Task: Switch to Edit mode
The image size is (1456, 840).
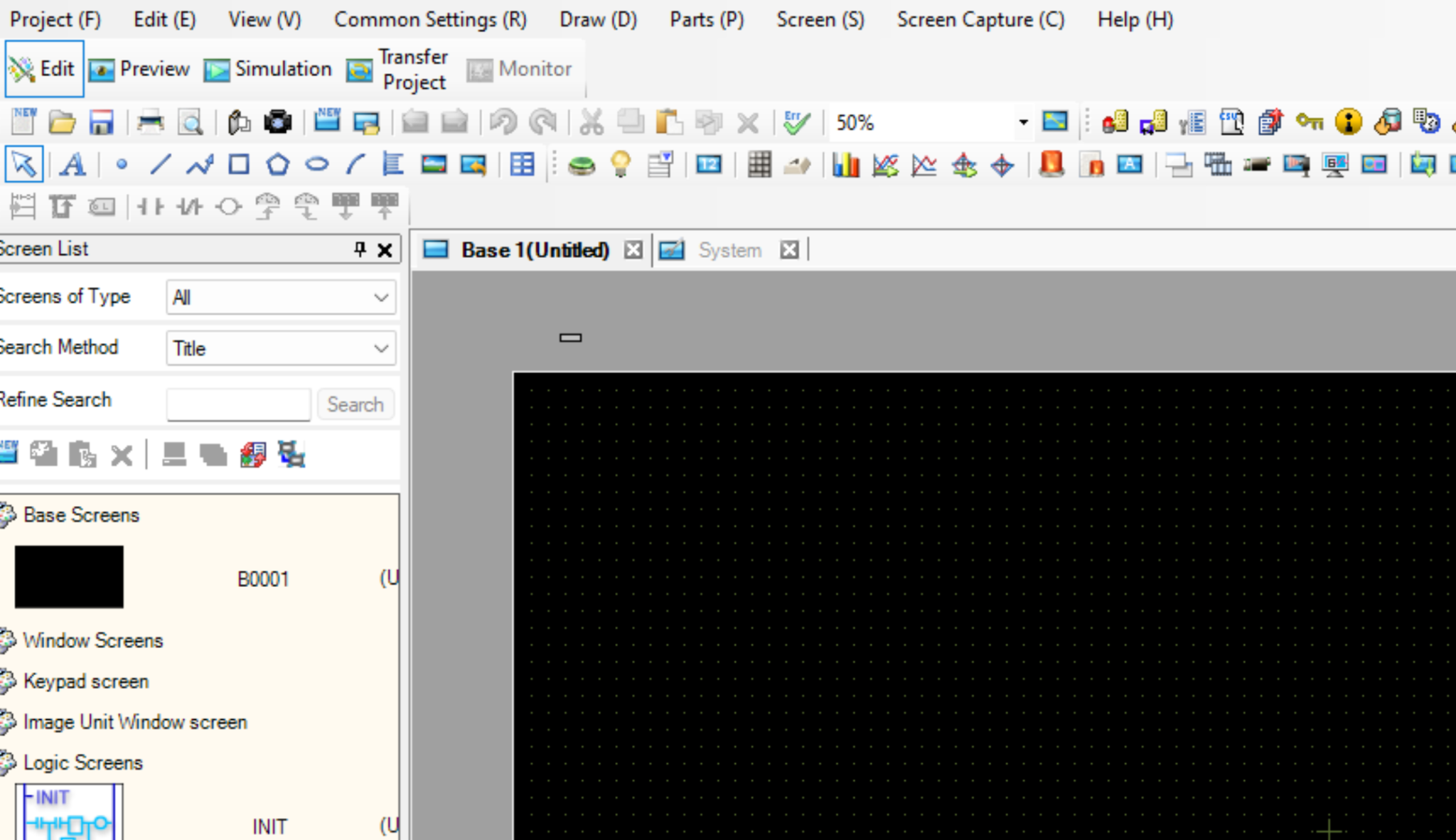Action: pos(44,69)
